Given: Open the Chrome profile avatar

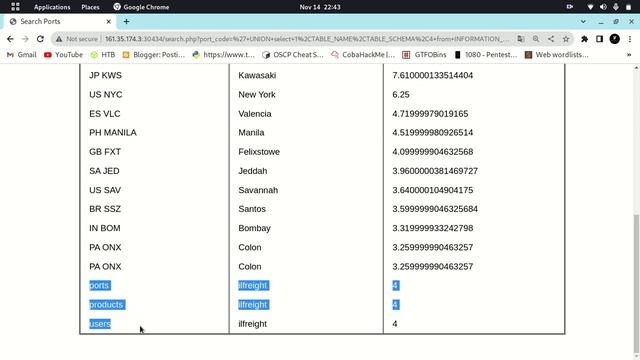Looking at the screenshot, I should click(614, 39).
